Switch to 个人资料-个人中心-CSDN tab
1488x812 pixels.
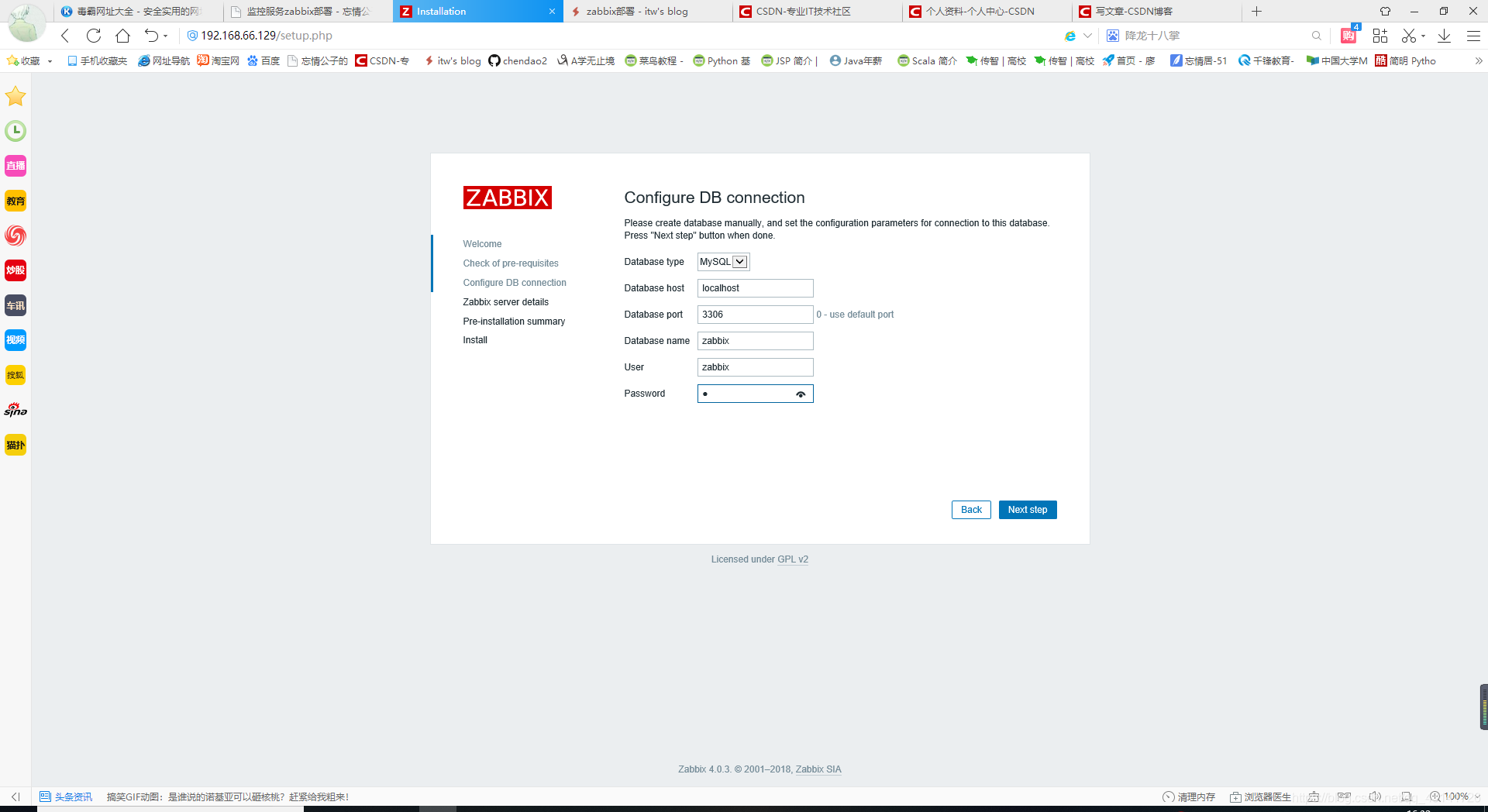987,12
